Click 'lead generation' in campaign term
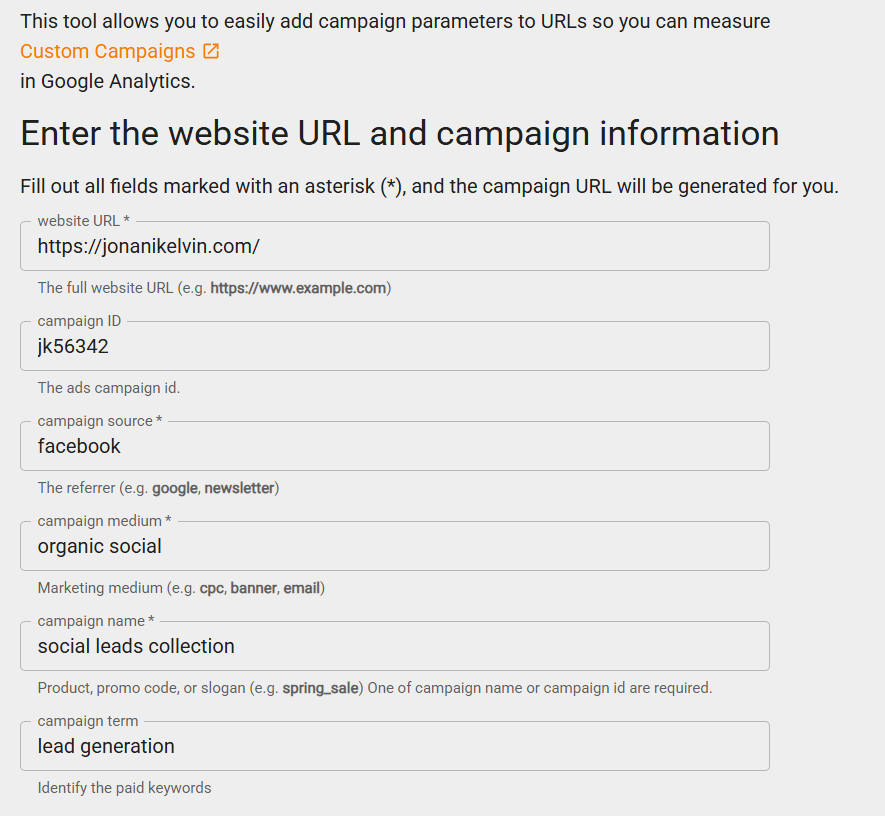 [105, 745]
